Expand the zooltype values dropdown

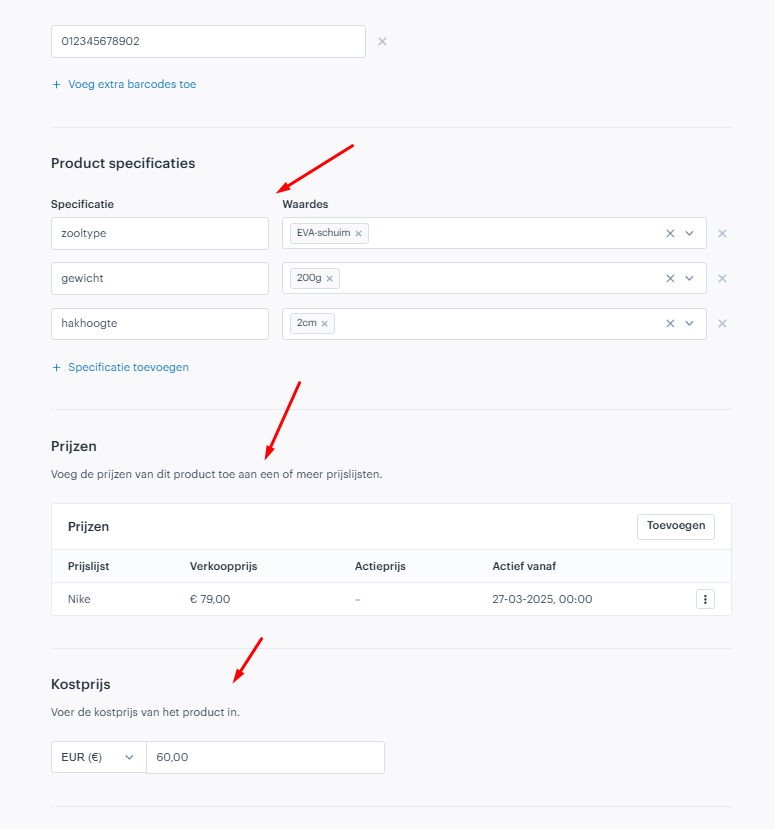click(x=689, y=233)
